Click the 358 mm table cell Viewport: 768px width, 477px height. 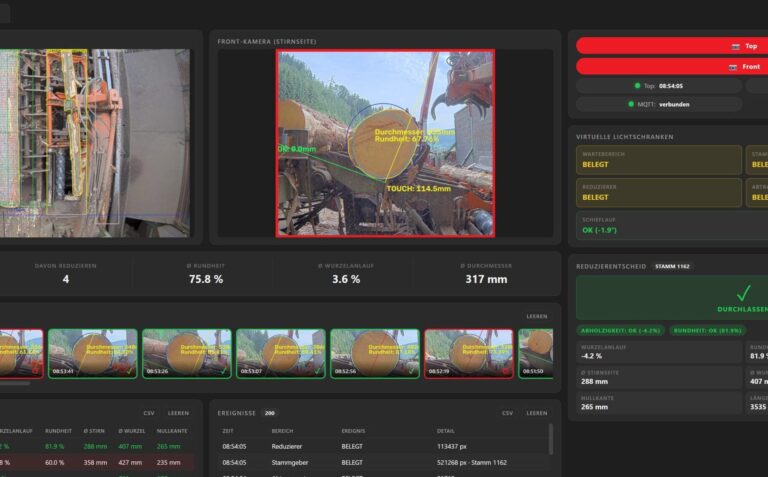(x=95, y=462)
